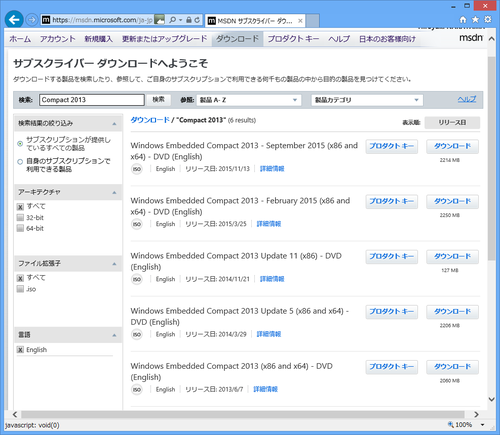Toggle the English language checkbox
Screen dimensions: 500x435
[x=20, y=350]
